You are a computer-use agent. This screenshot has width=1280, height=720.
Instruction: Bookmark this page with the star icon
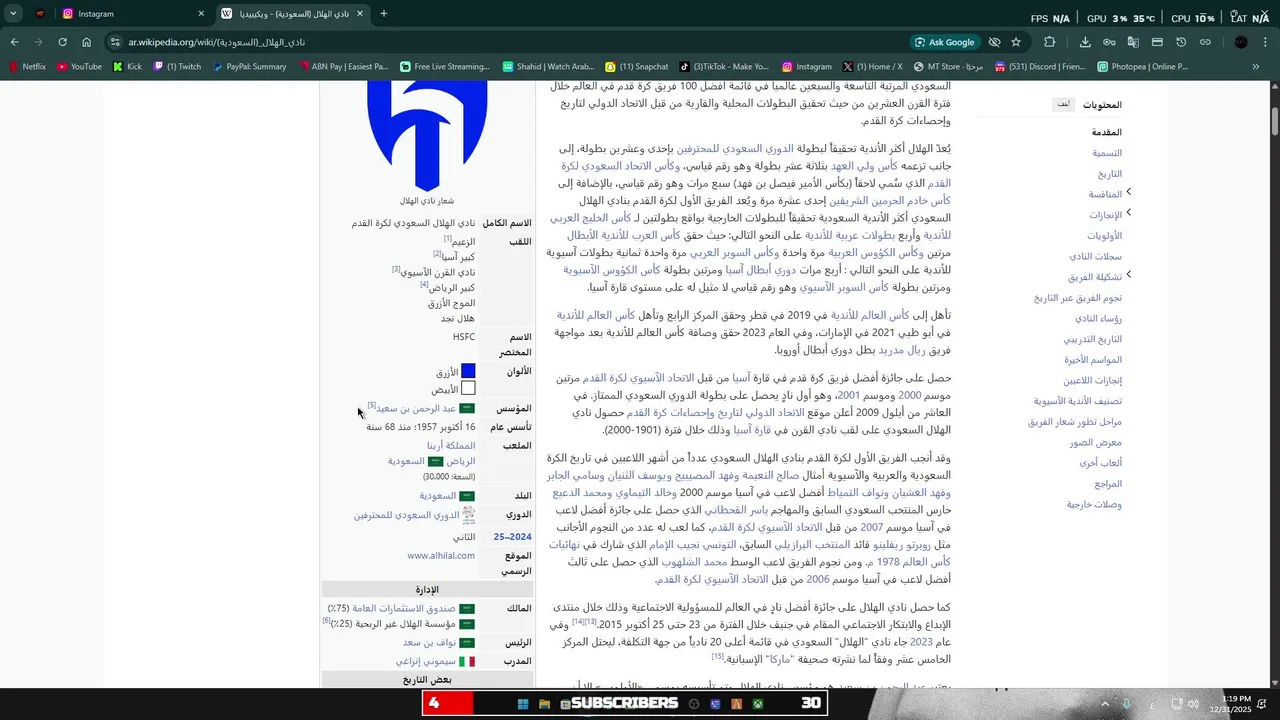click(x=1016, y=42)
